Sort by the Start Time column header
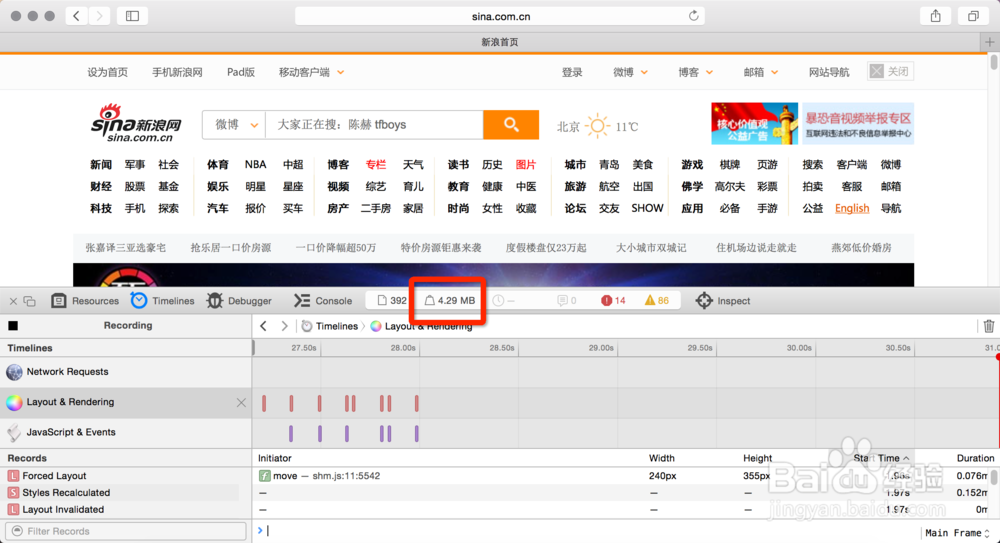1000x543 pixels. pyautogui.click(x=881, y=458)
